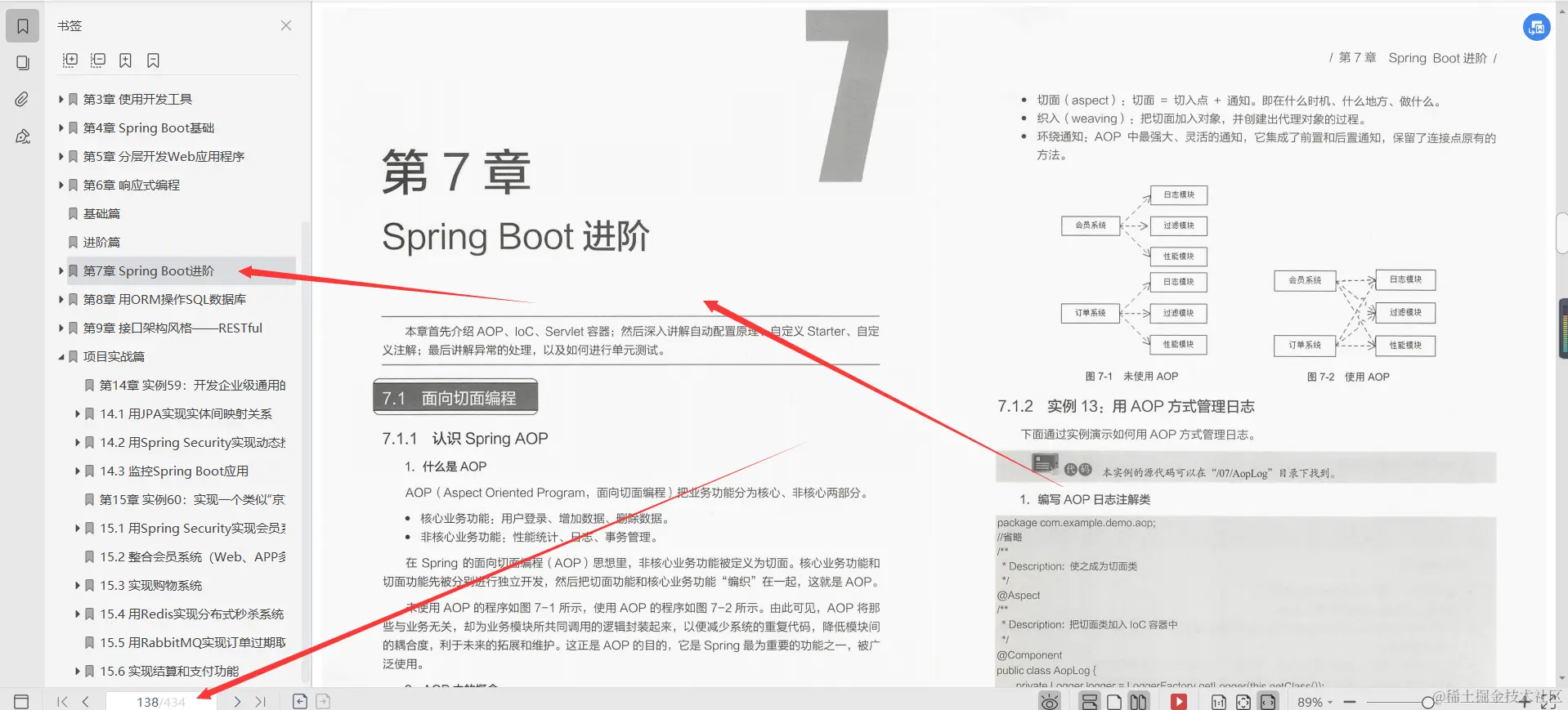Click the zoom out minus button

(1350, 702)
